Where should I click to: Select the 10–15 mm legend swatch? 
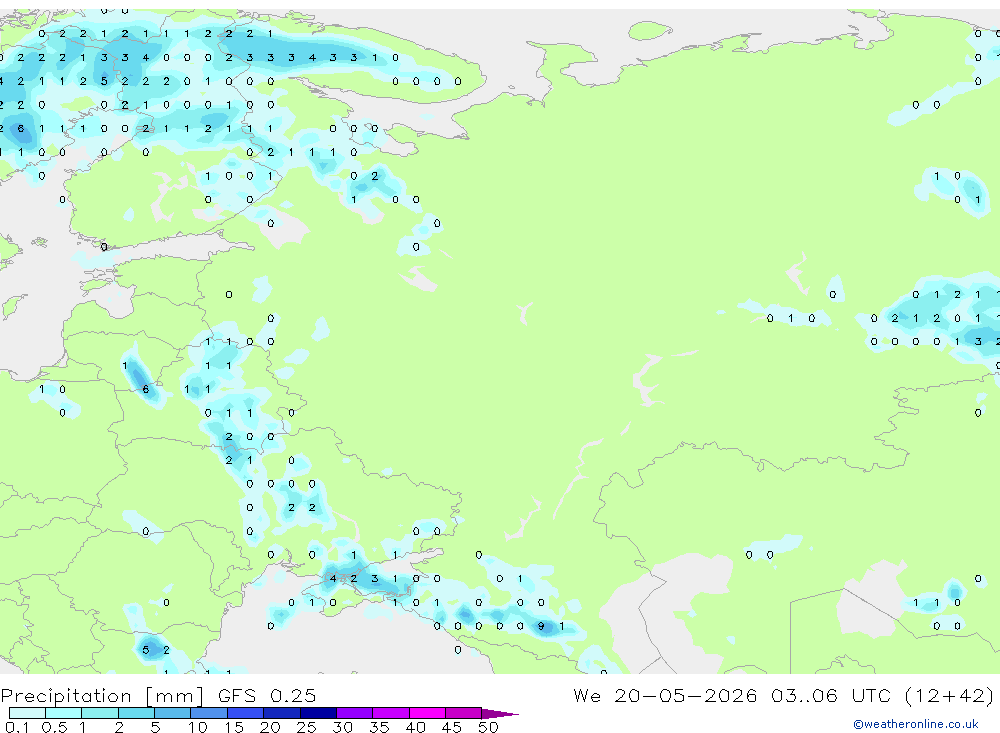click(209, 713)
